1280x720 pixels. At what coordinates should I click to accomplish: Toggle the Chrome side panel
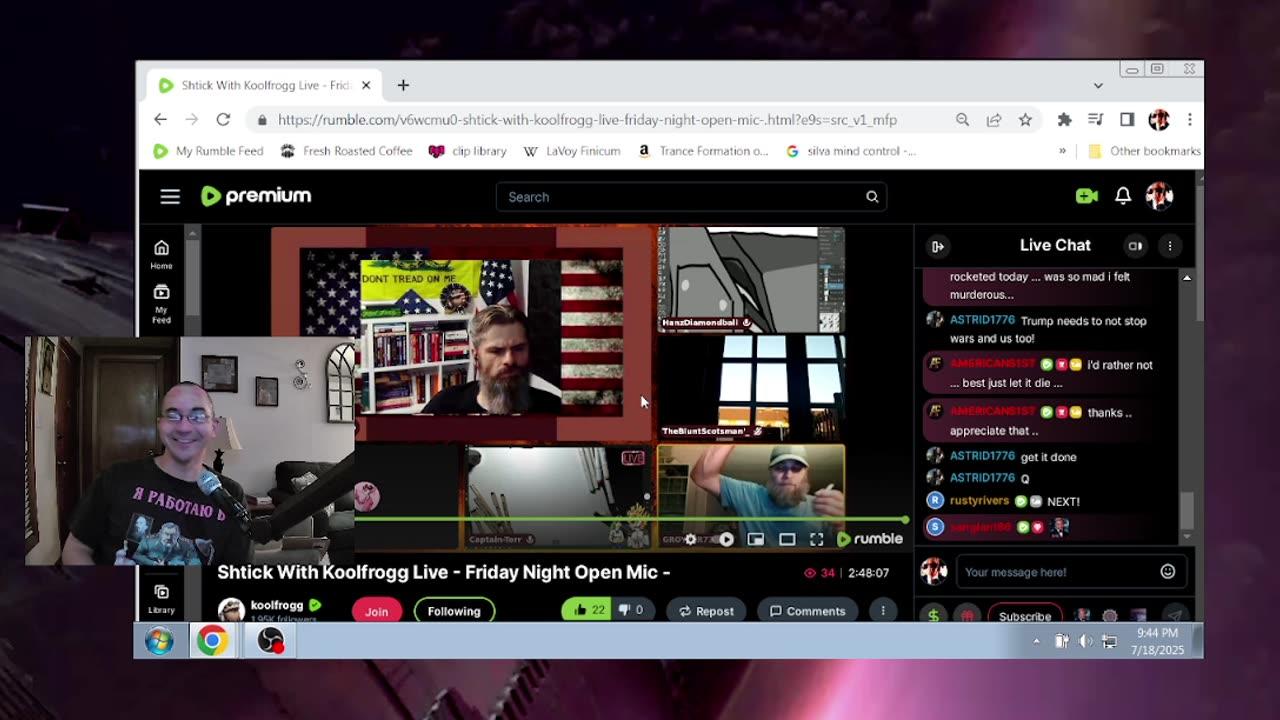(1127, 119)
